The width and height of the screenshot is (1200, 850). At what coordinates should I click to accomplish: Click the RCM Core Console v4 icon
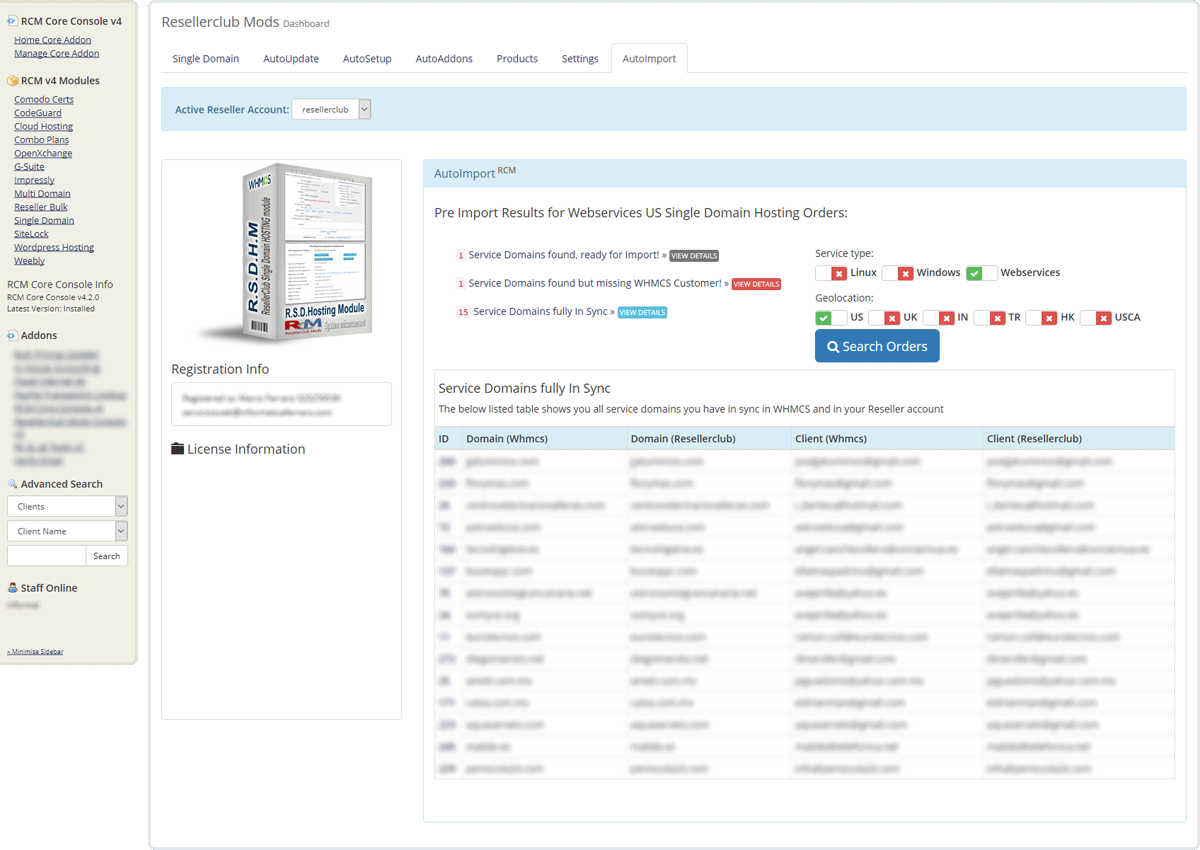click(x=12, y=20)
